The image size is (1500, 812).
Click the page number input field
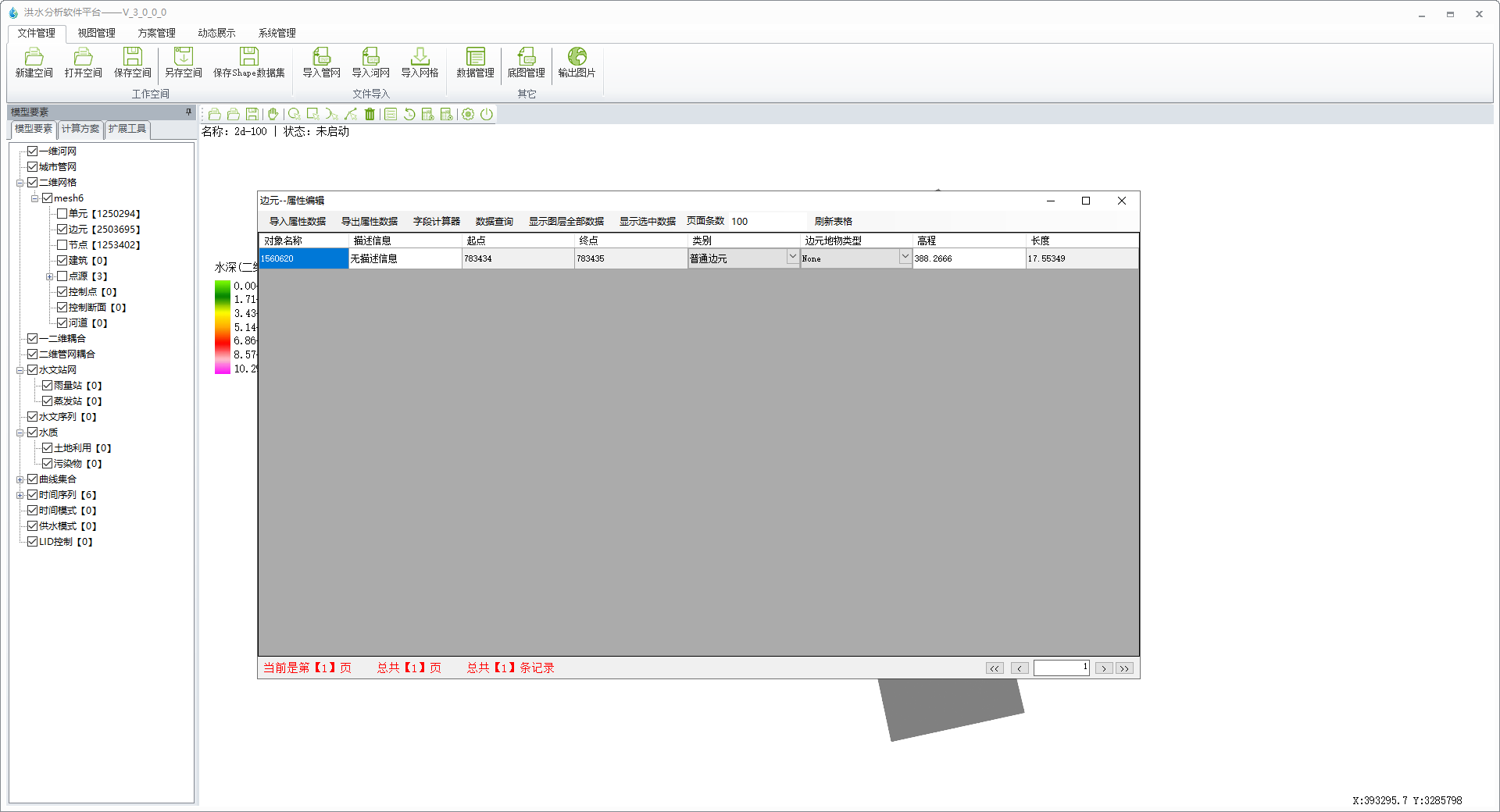[x=1061, y=668]
